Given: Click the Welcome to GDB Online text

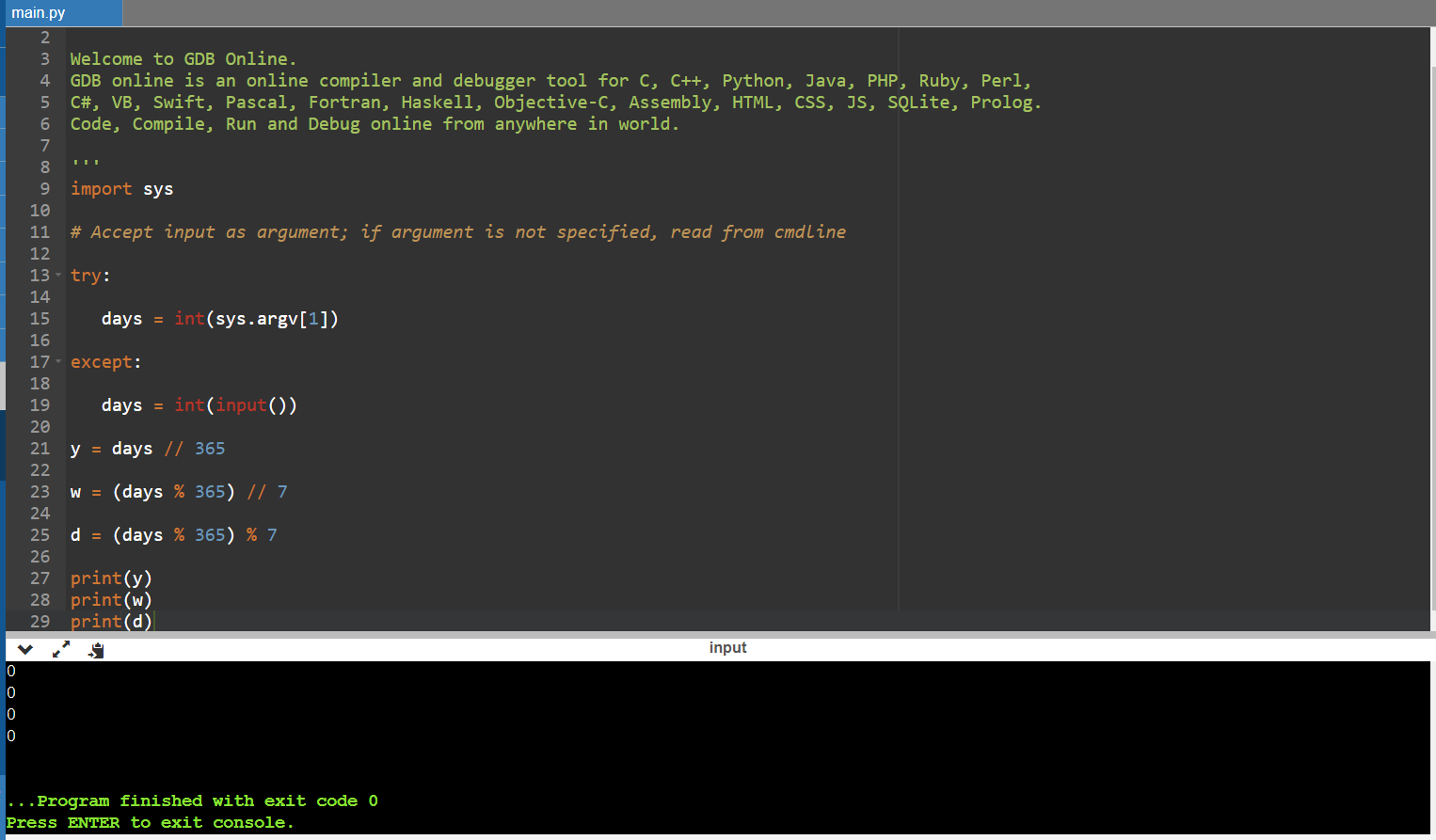Looking at the screenshot, I should pyautogui.click(x=183, y=59).
